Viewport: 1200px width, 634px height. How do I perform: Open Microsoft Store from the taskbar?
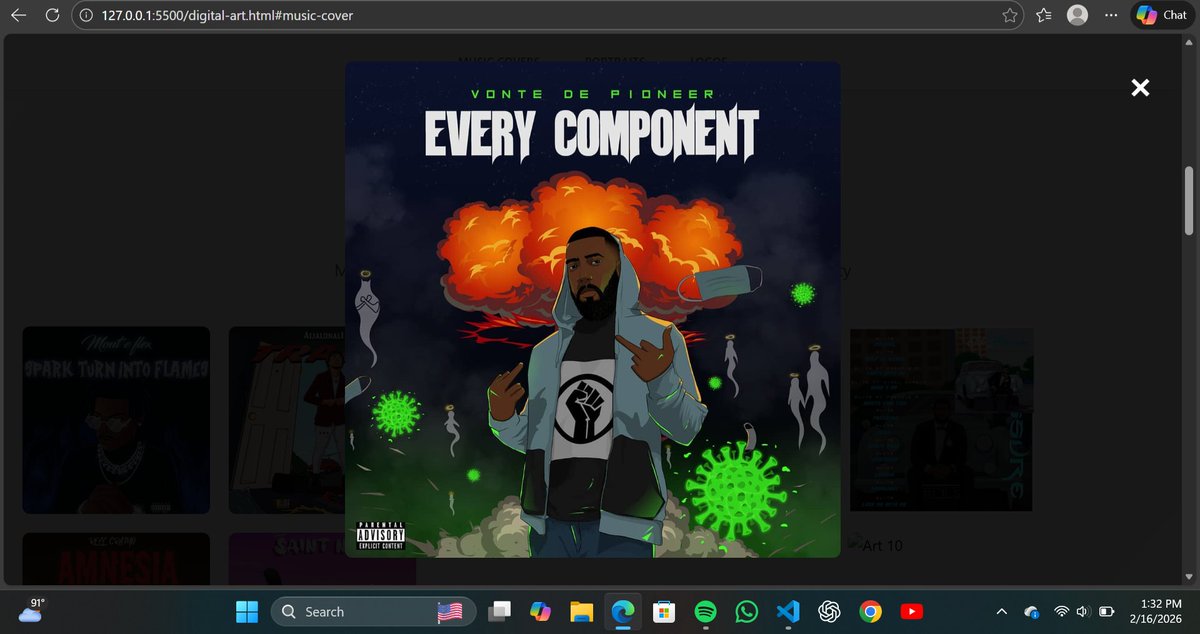(663, 611)
